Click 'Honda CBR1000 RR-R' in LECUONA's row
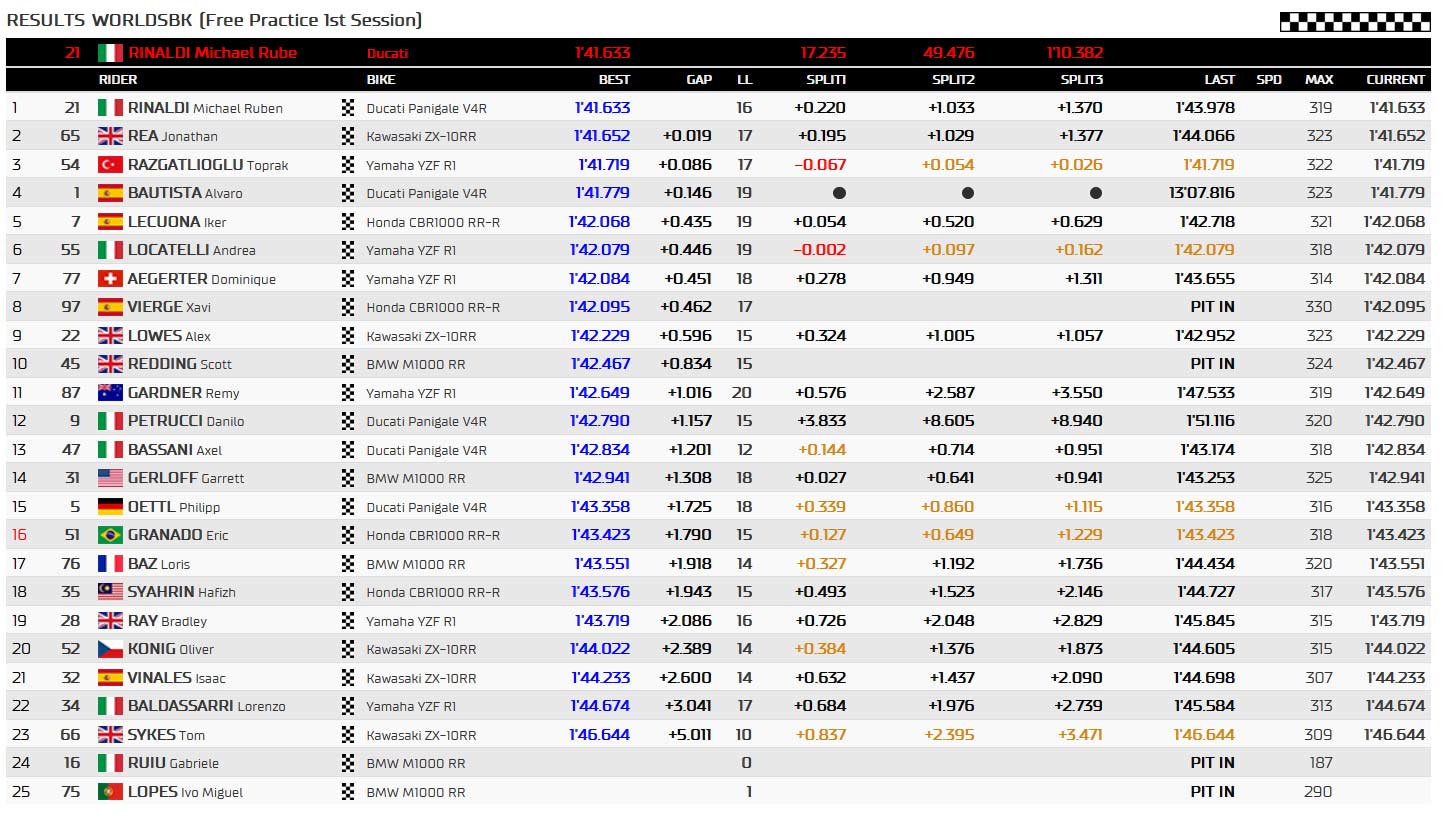Image resolution: width=1448 pixels, height=816 pixels. point(433,222)
